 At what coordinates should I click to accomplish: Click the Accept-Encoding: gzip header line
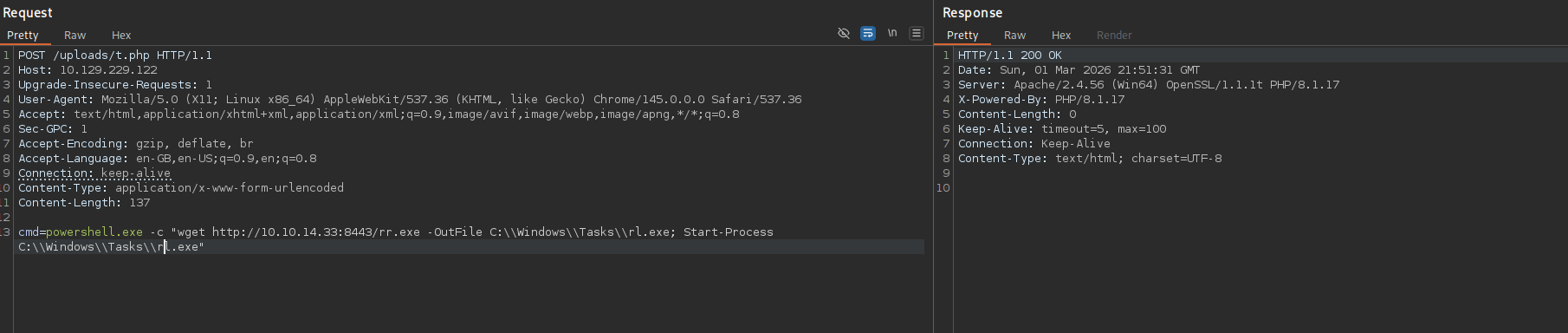pos(136,143)
